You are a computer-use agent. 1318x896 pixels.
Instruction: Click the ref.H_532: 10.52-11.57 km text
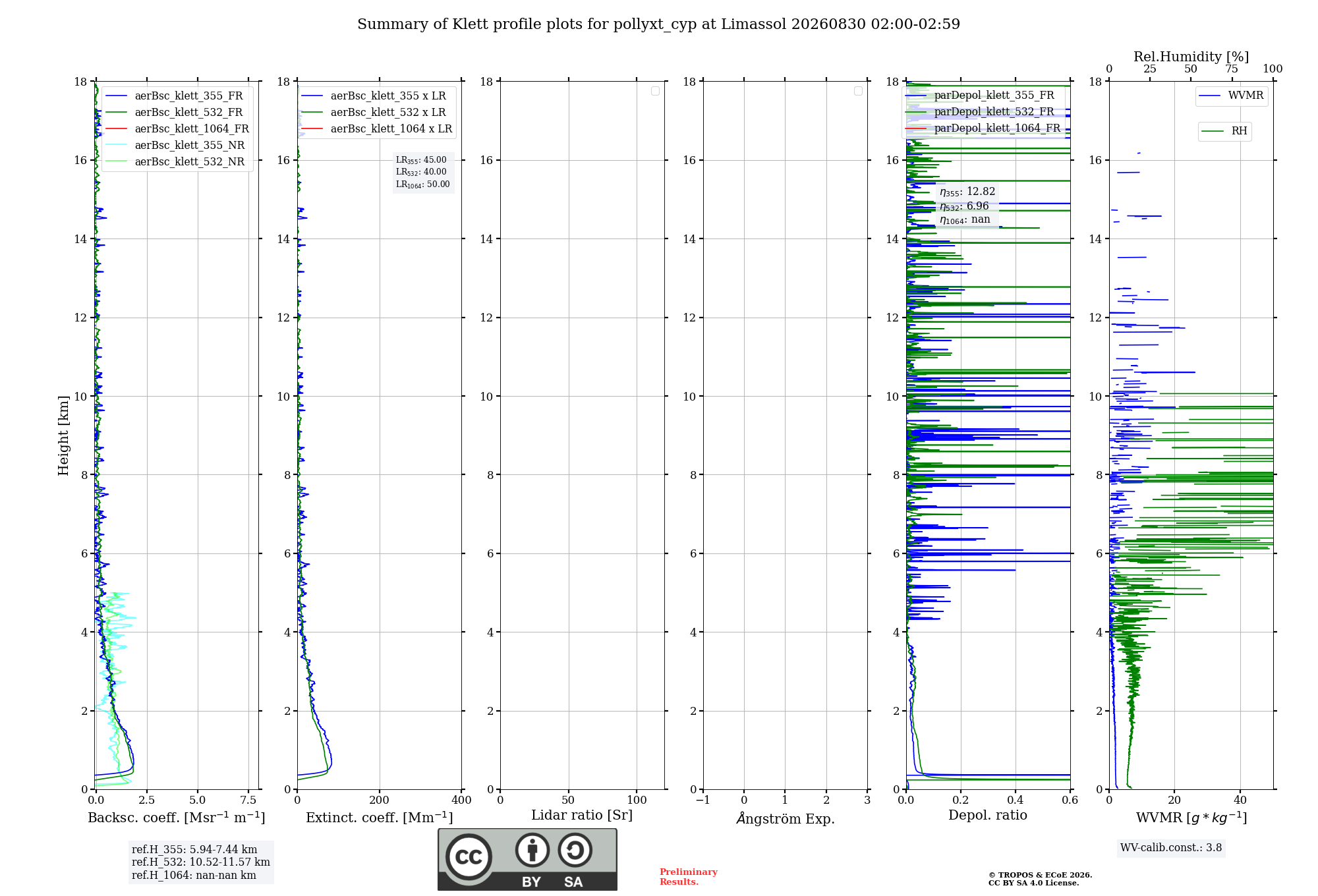coord(201,862)
